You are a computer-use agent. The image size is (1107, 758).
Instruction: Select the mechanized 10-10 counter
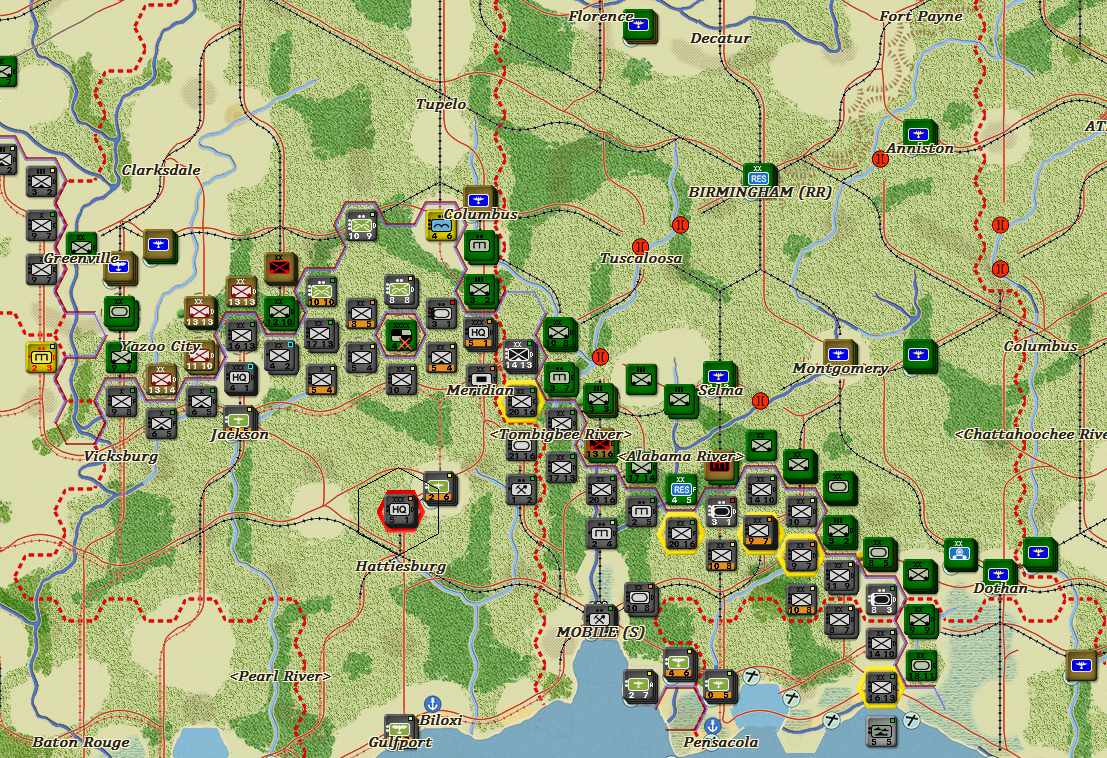[321, 292]
